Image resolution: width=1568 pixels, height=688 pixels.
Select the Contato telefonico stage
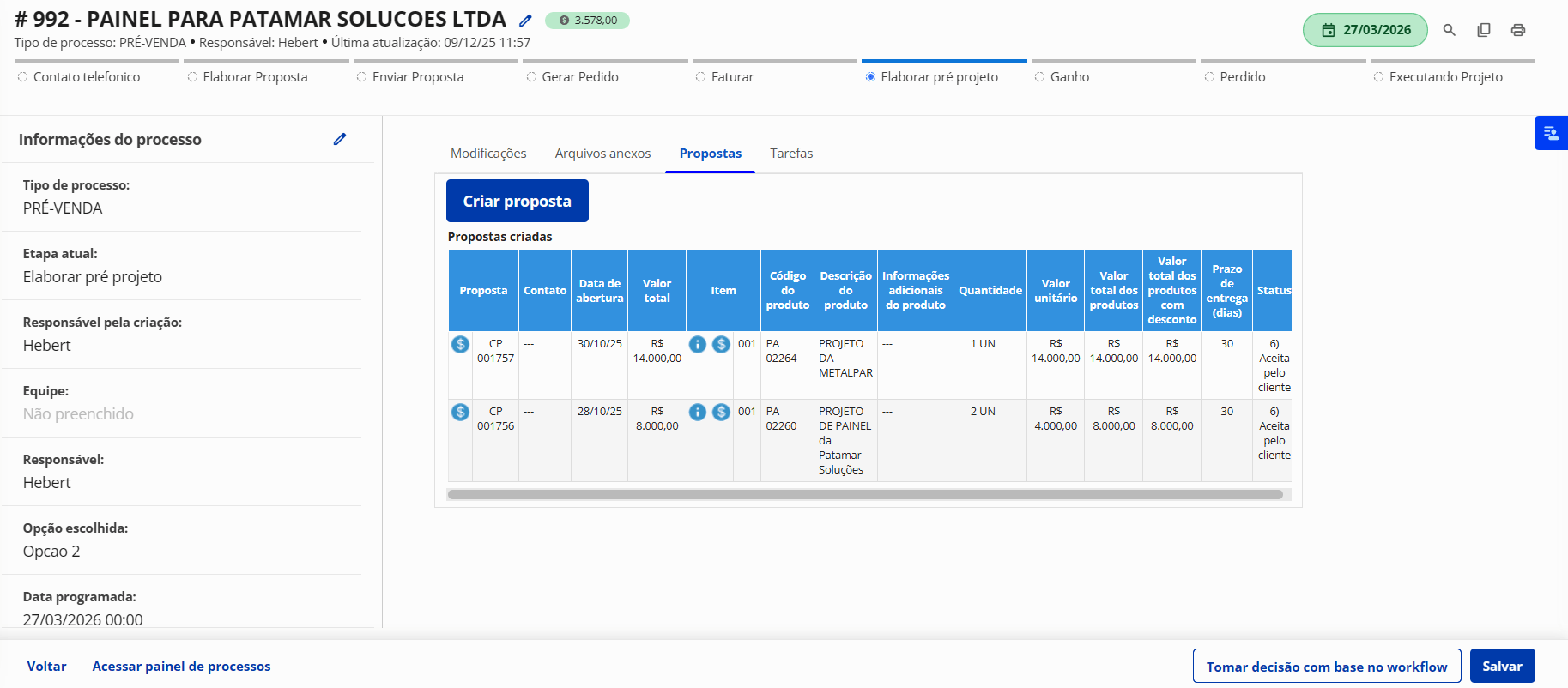(86, 77)
